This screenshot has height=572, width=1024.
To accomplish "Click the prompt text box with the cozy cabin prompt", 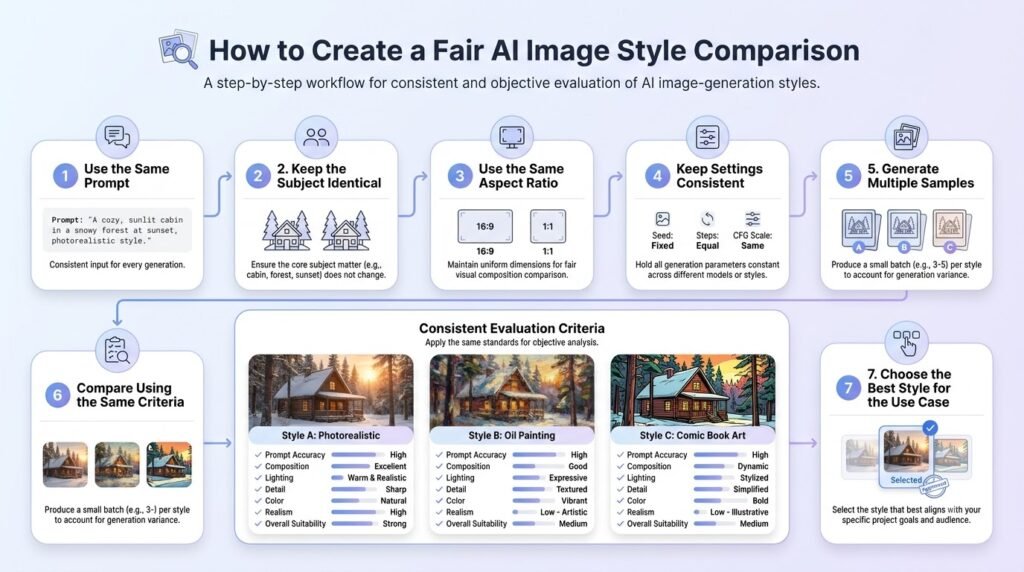I will [118, 230].
